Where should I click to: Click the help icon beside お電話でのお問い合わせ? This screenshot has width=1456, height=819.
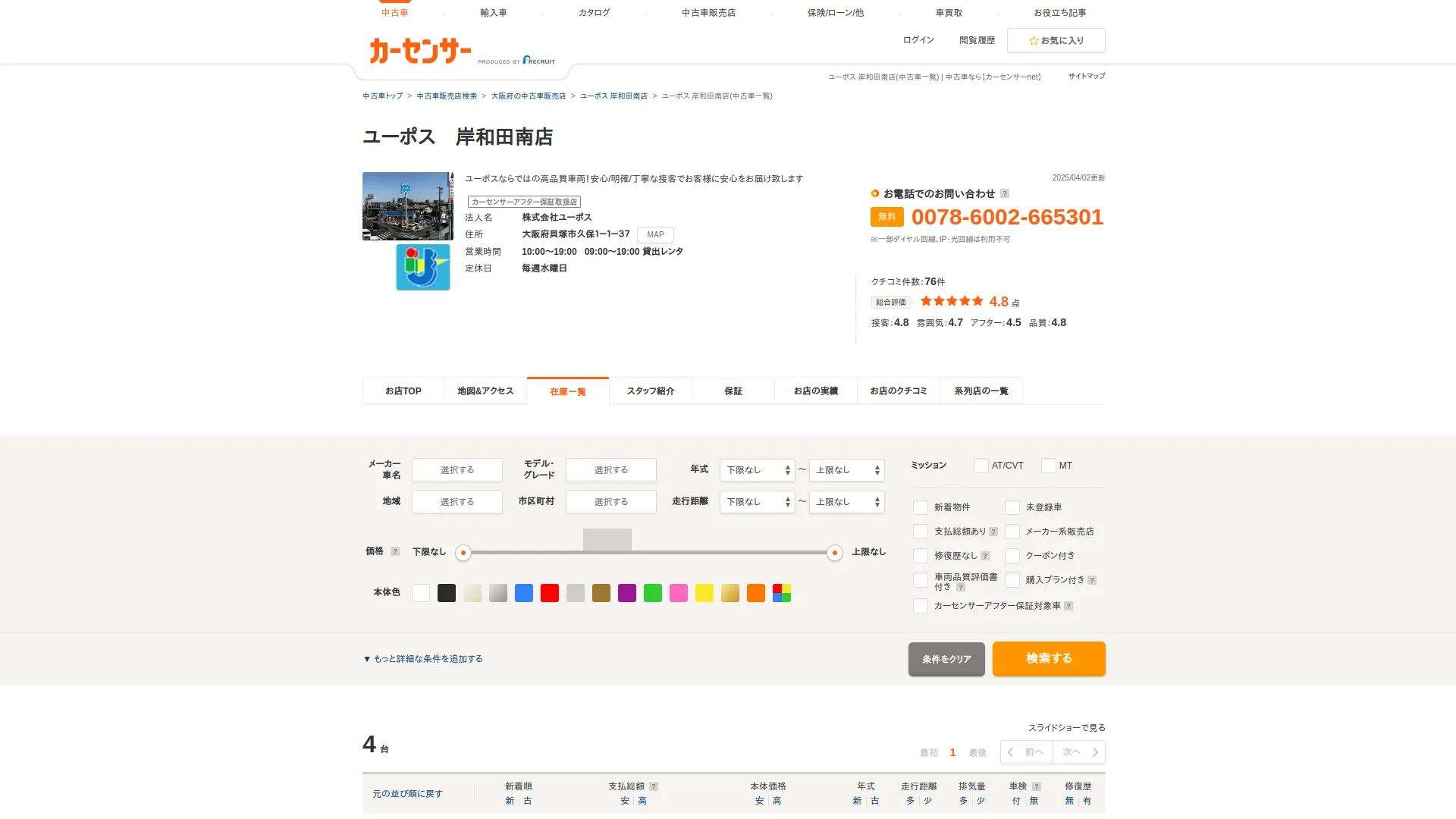1005,193
